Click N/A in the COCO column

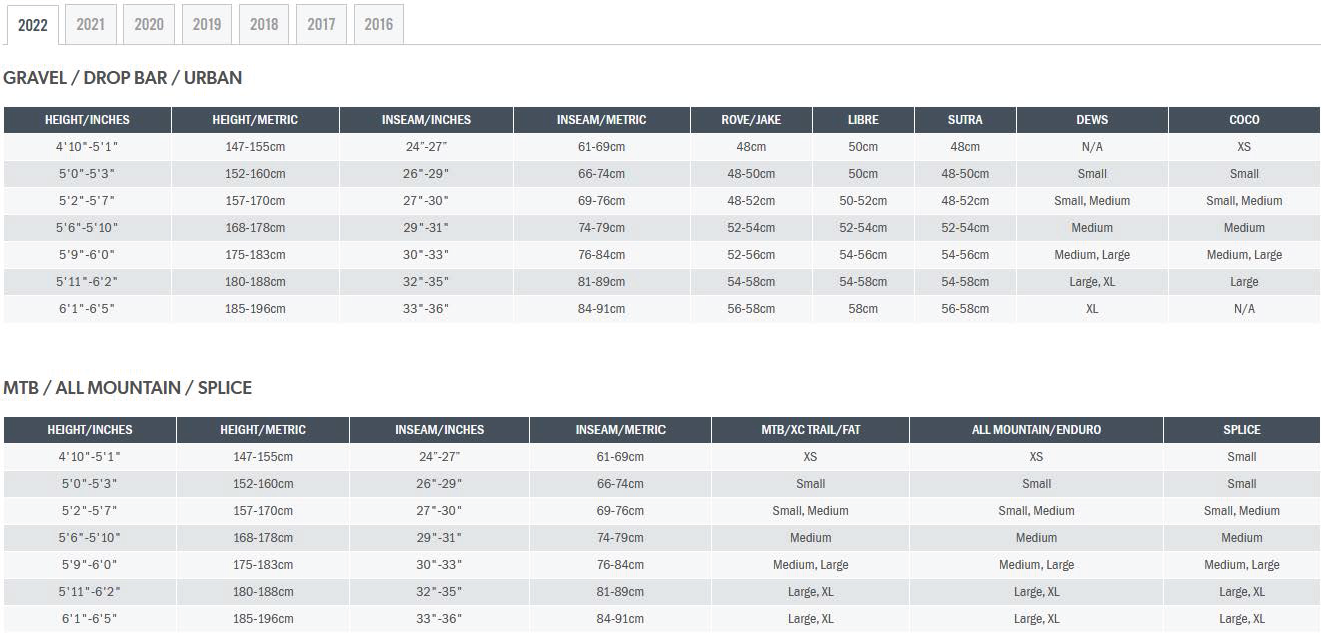pyautogui.click(x=1244, y=309)
